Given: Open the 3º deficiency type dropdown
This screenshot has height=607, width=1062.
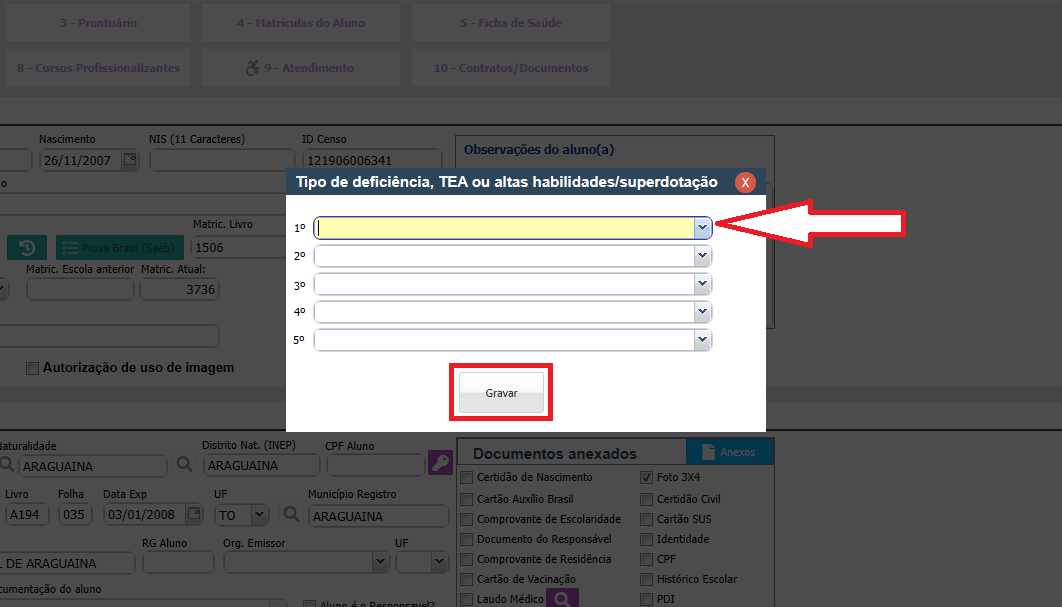Looking at the screenshot, I should click(702, 284).
